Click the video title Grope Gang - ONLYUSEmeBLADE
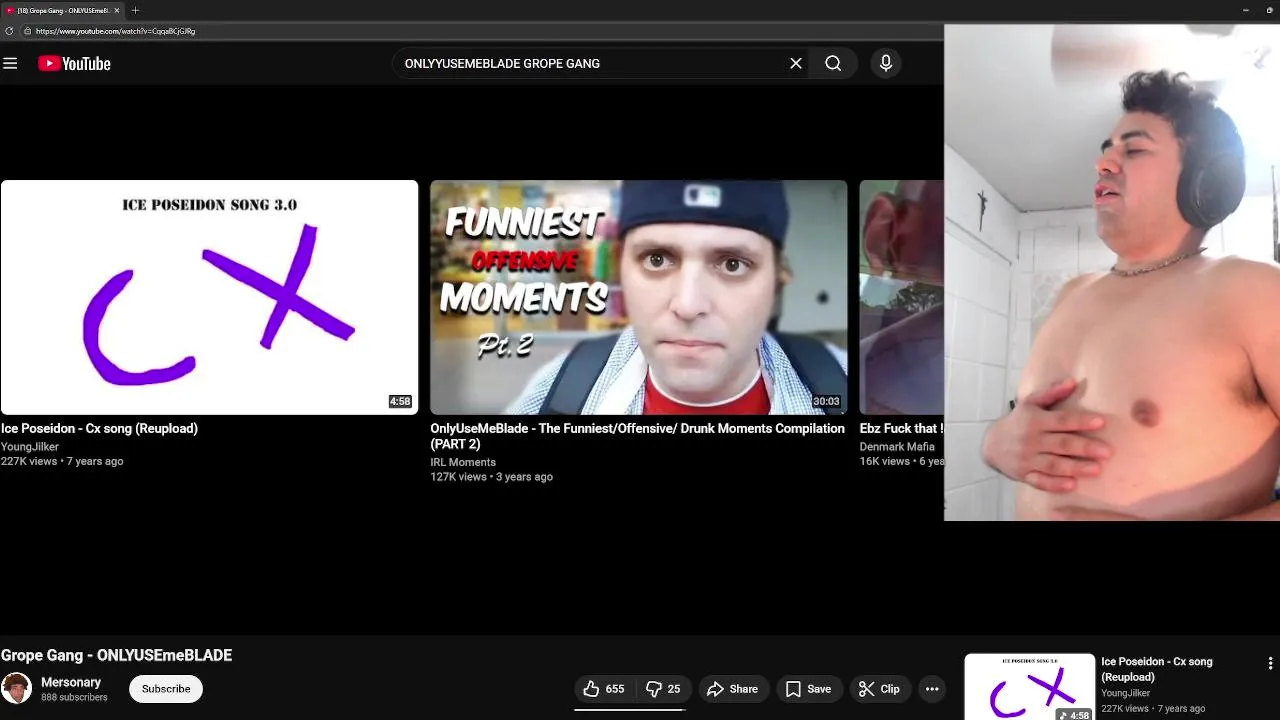Screen dimensions: 1280x720 click(x=116, y=656)
